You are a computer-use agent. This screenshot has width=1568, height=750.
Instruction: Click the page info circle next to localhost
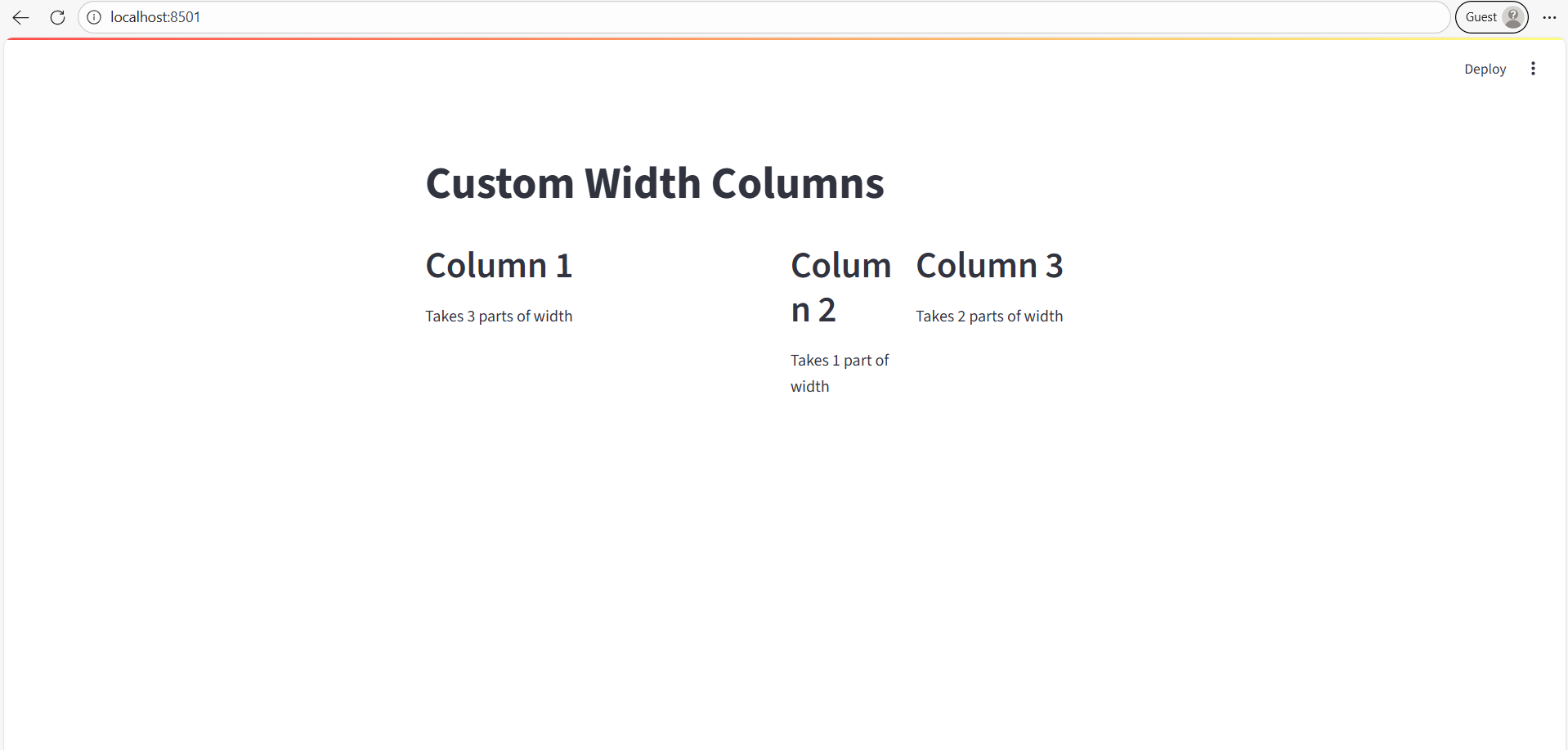coord(93,16)
